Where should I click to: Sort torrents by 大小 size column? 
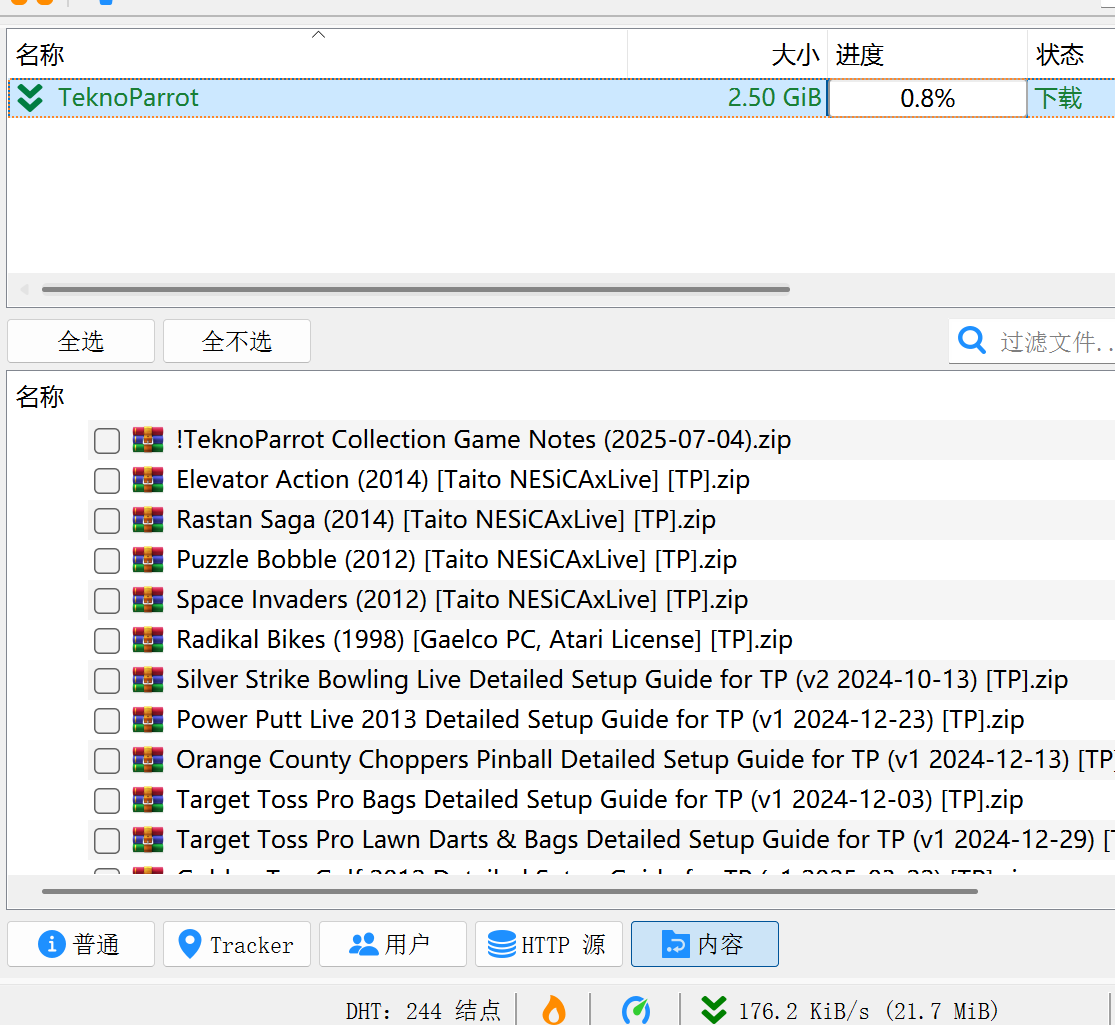click(x=727, y=54)
